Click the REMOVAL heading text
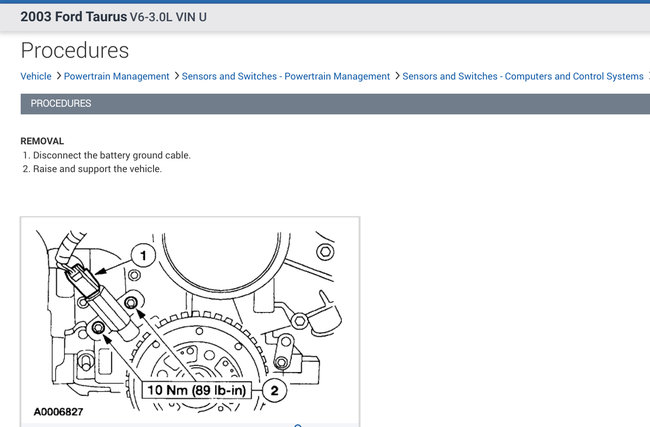 (42, 141)
